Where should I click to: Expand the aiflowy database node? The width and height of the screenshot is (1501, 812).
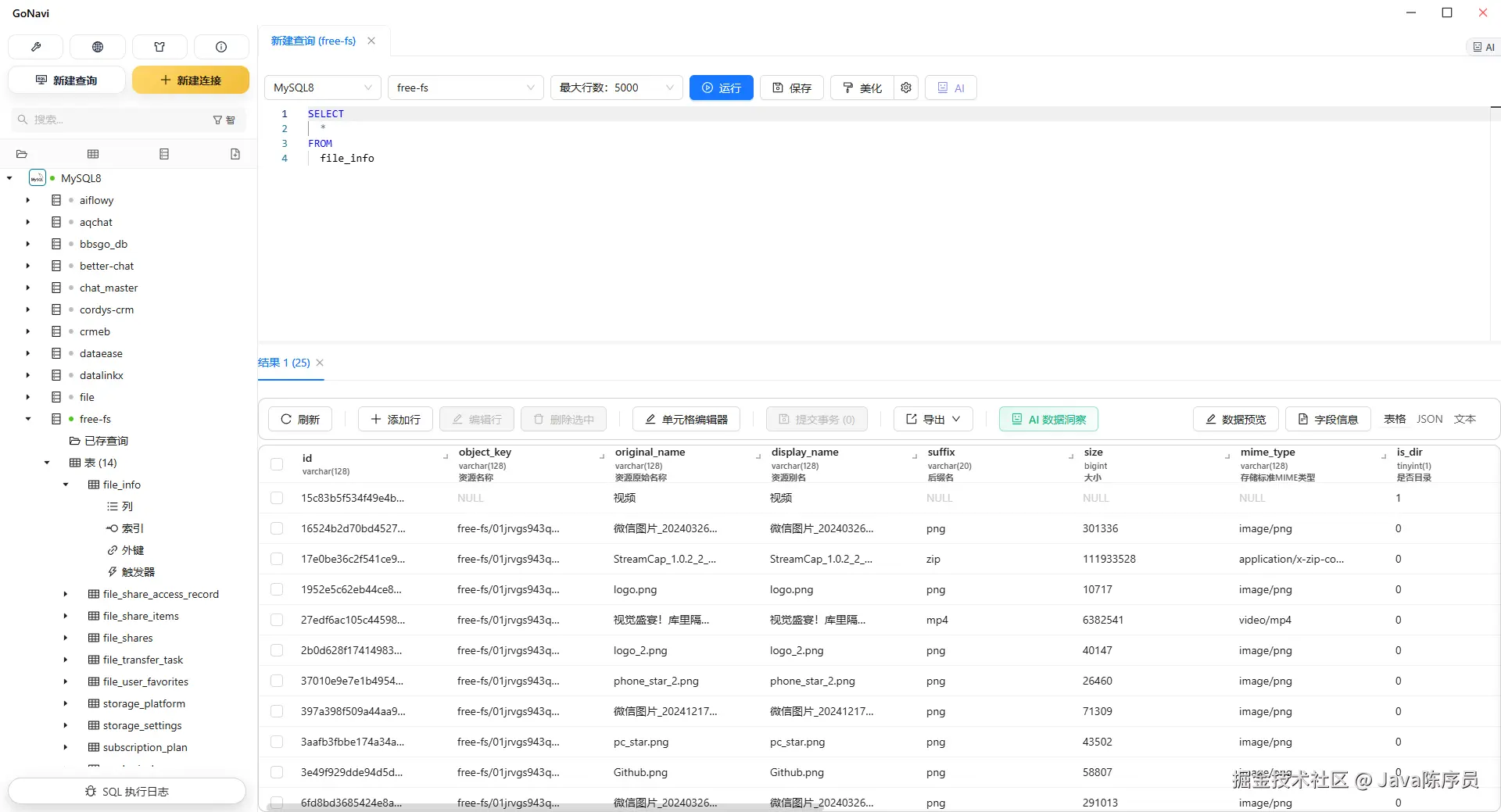[28, 200]
